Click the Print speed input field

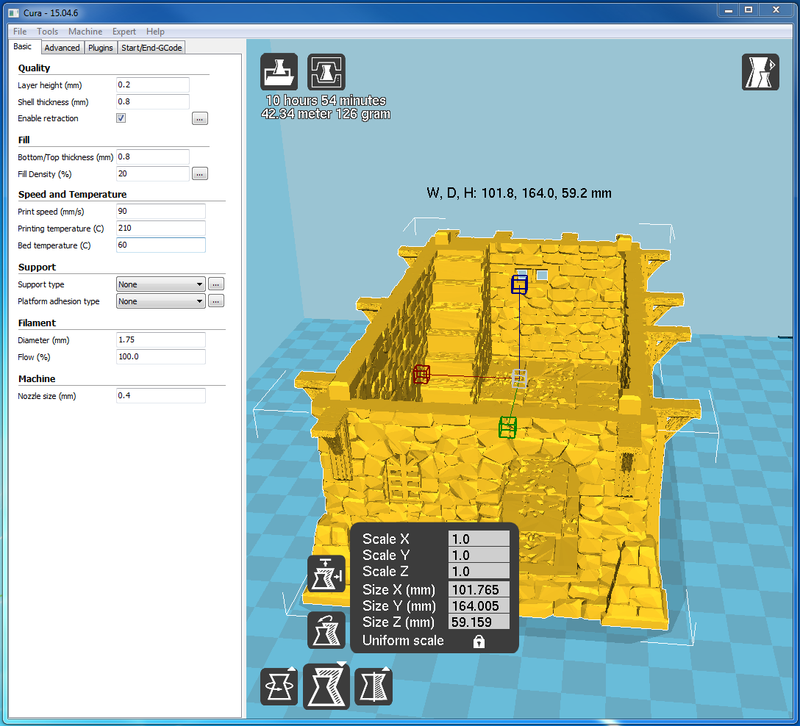[161, 211]
